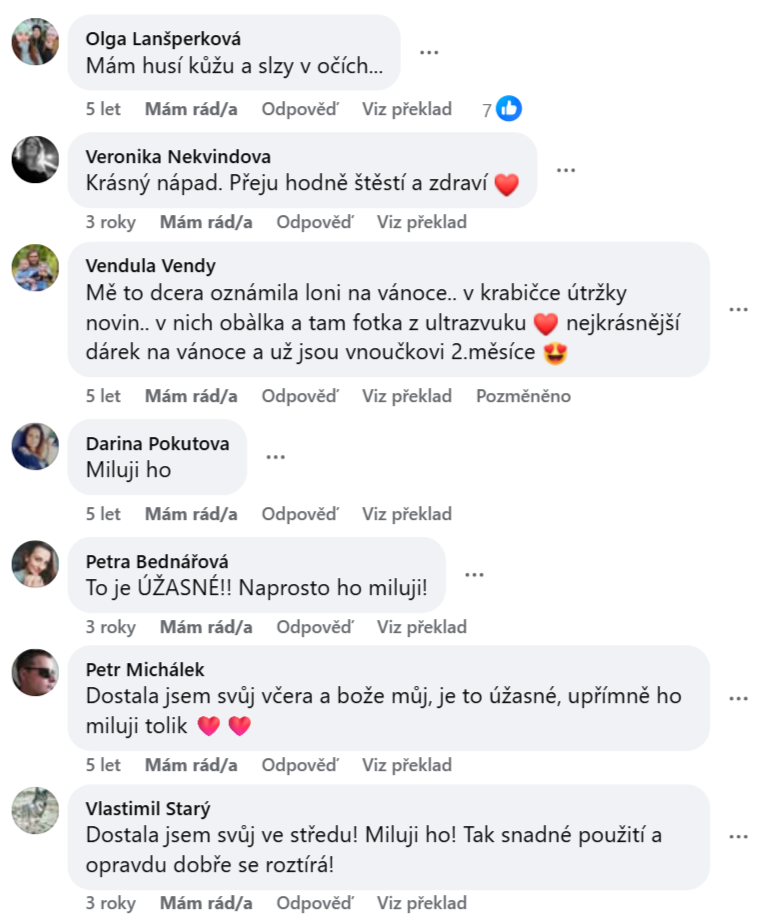The image size is (778, 922).
Task: Open three-dot options on Petra Bednářová's comment
Action: coord(474,575)
